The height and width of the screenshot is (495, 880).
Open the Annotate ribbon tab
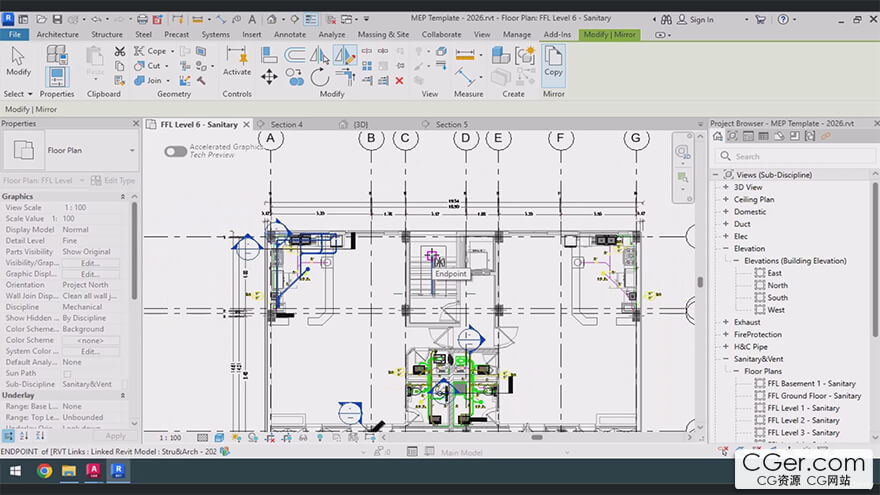point(290,34)
